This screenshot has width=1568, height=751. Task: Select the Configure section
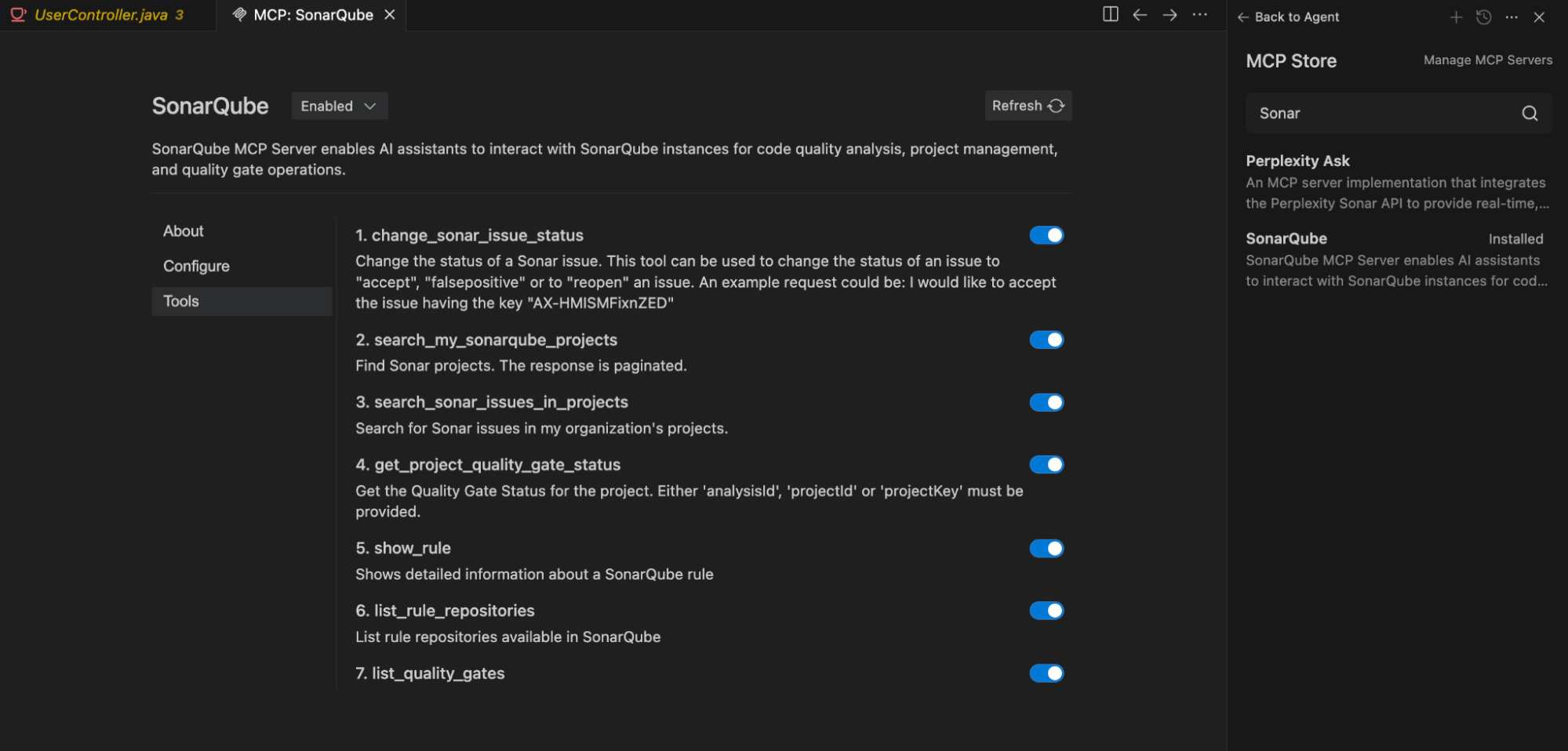196,267
